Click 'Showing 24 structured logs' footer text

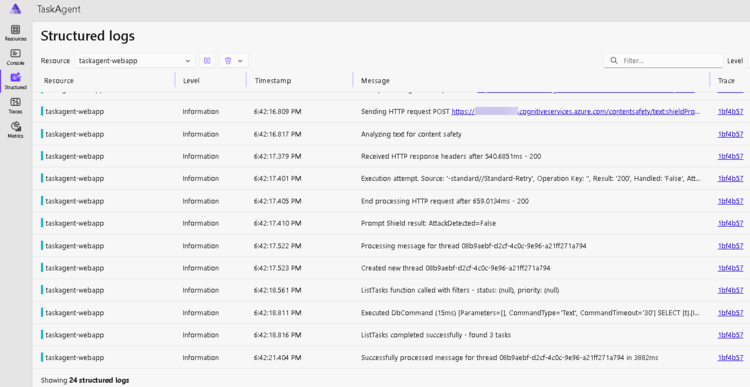coord(85,380)
